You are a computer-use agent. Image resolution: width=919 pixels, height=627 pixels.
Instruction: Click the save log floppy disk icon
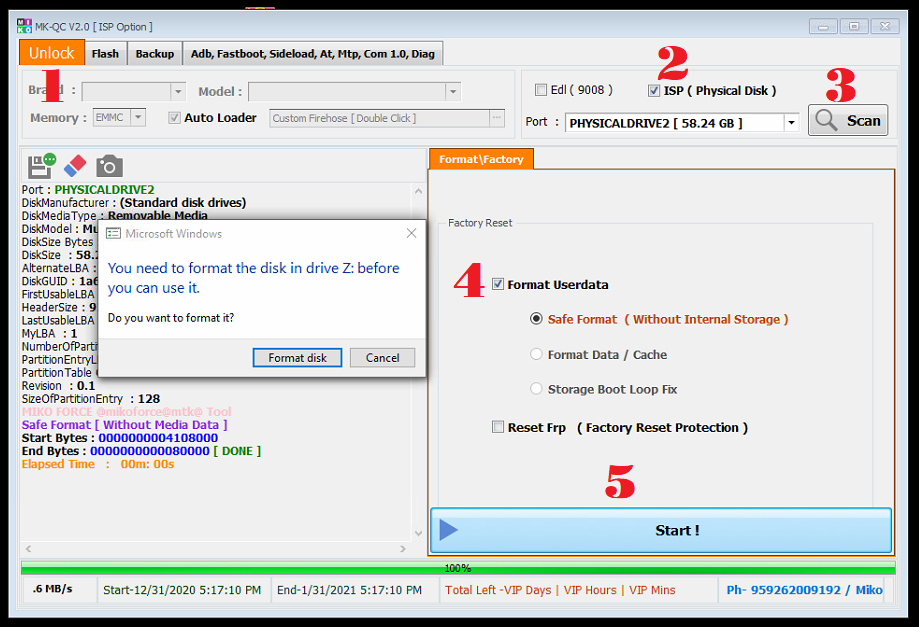[41, 166]
